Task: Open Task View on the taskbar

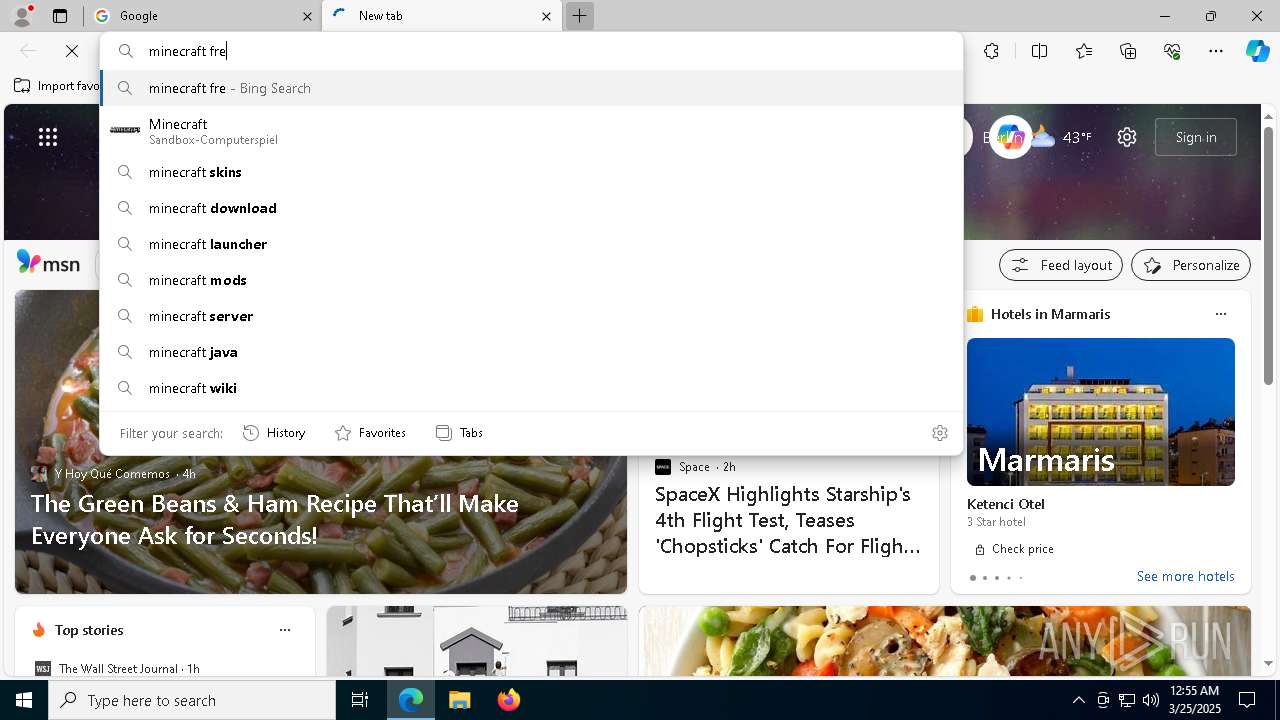Action: click(x=360, y=700)
